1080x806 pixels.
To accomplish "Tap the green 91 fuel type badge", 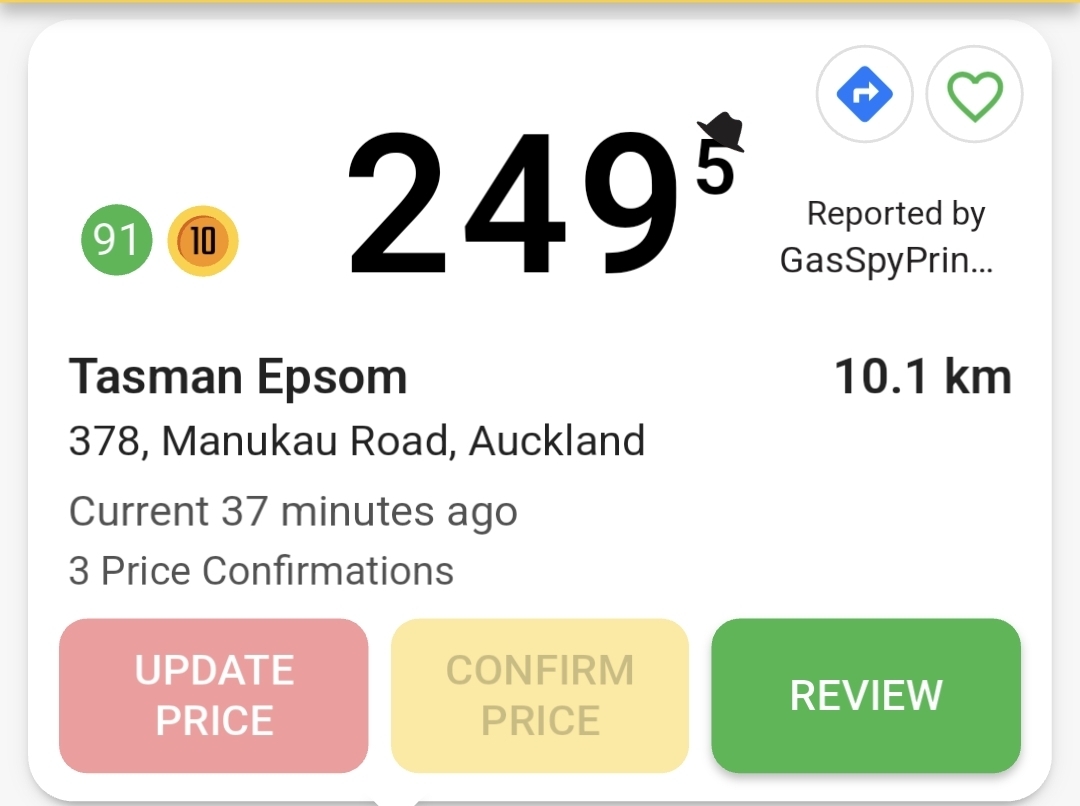I will 116,240.
